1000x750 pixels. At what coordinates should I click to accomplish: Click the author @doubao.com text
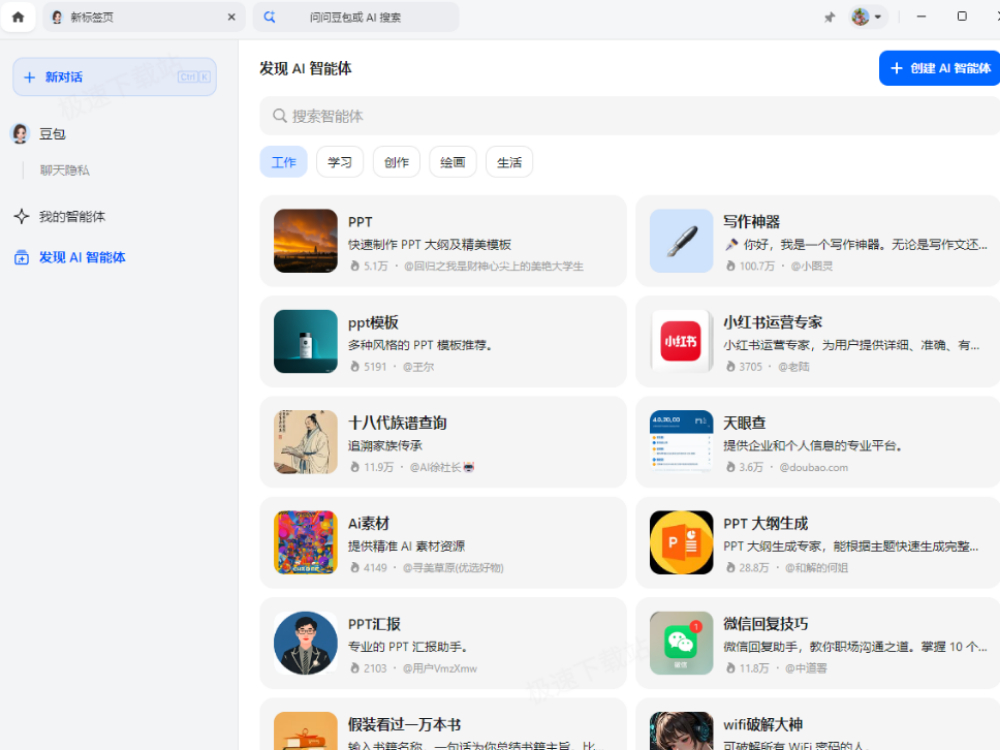coord(814,467)
